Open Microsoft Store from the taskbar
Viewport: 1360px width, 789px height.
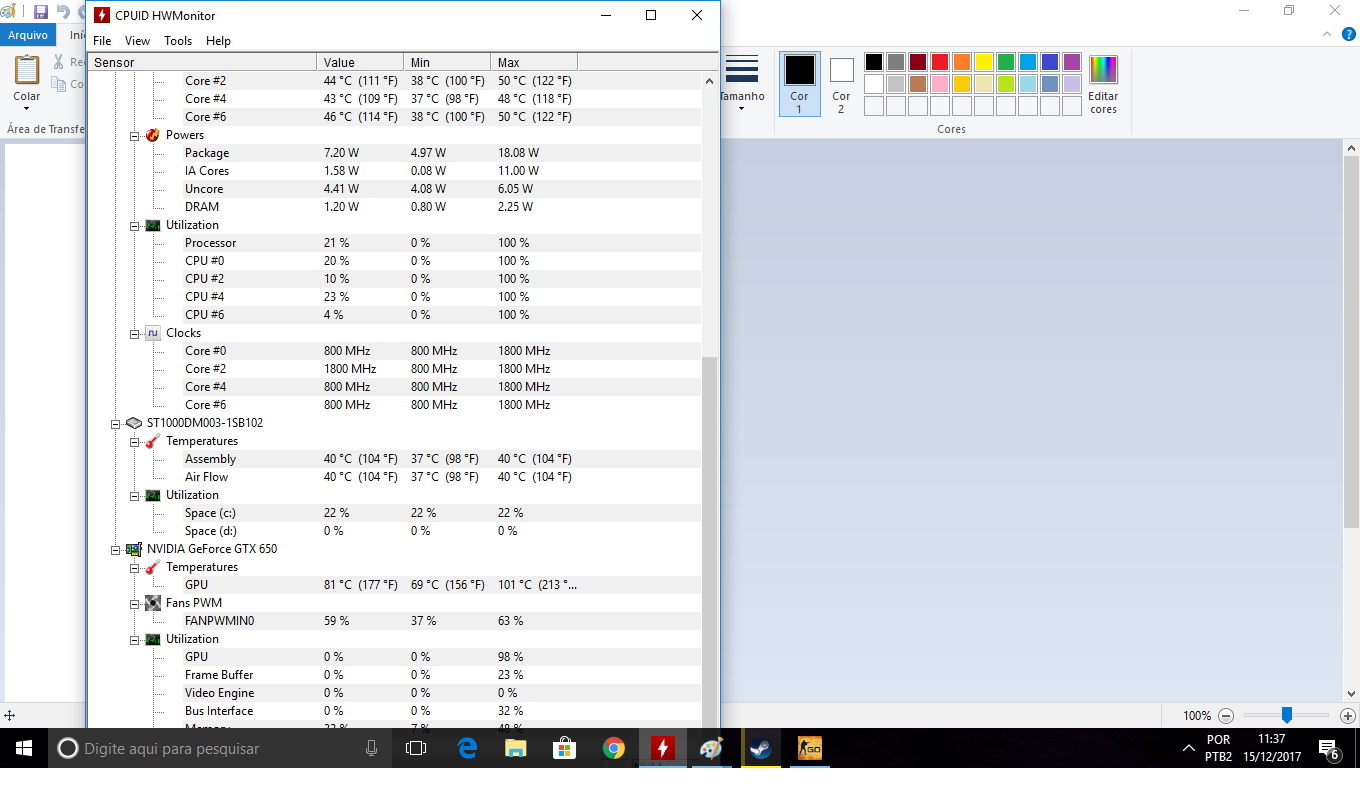point(564,748)
